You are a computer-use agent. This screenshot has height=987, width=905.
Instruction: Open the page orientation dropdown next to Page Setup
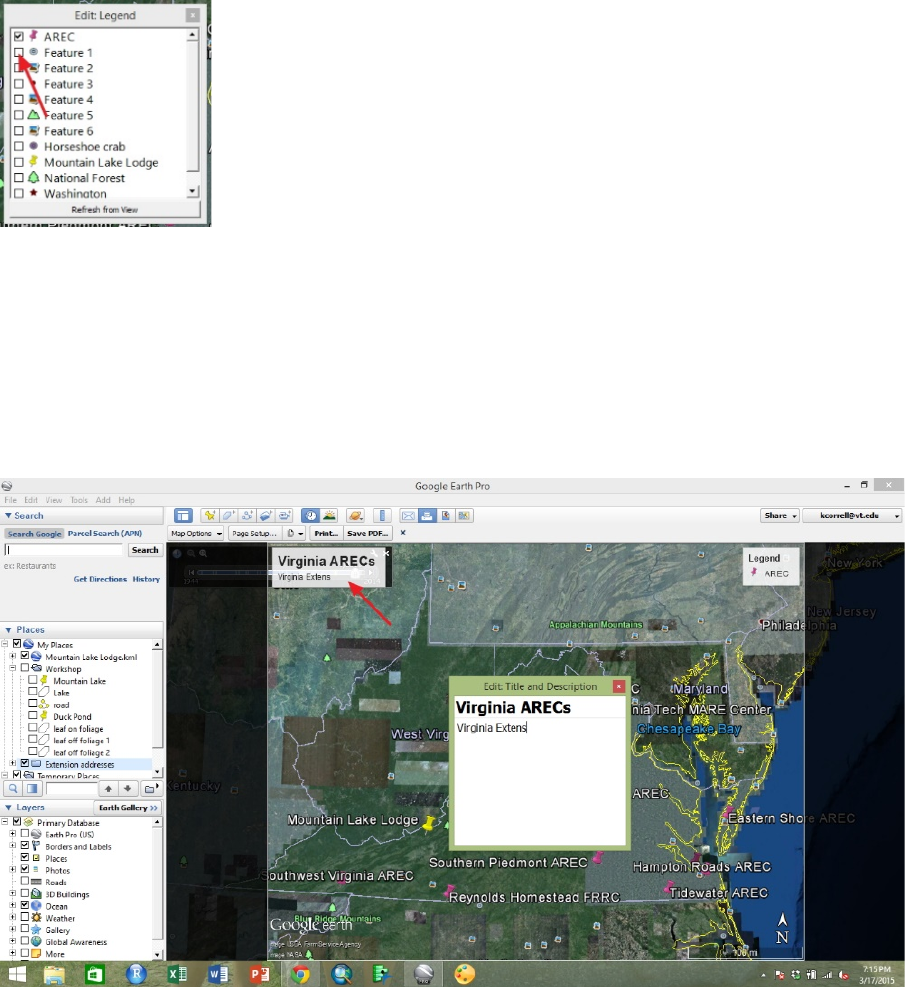coord(295,533)
